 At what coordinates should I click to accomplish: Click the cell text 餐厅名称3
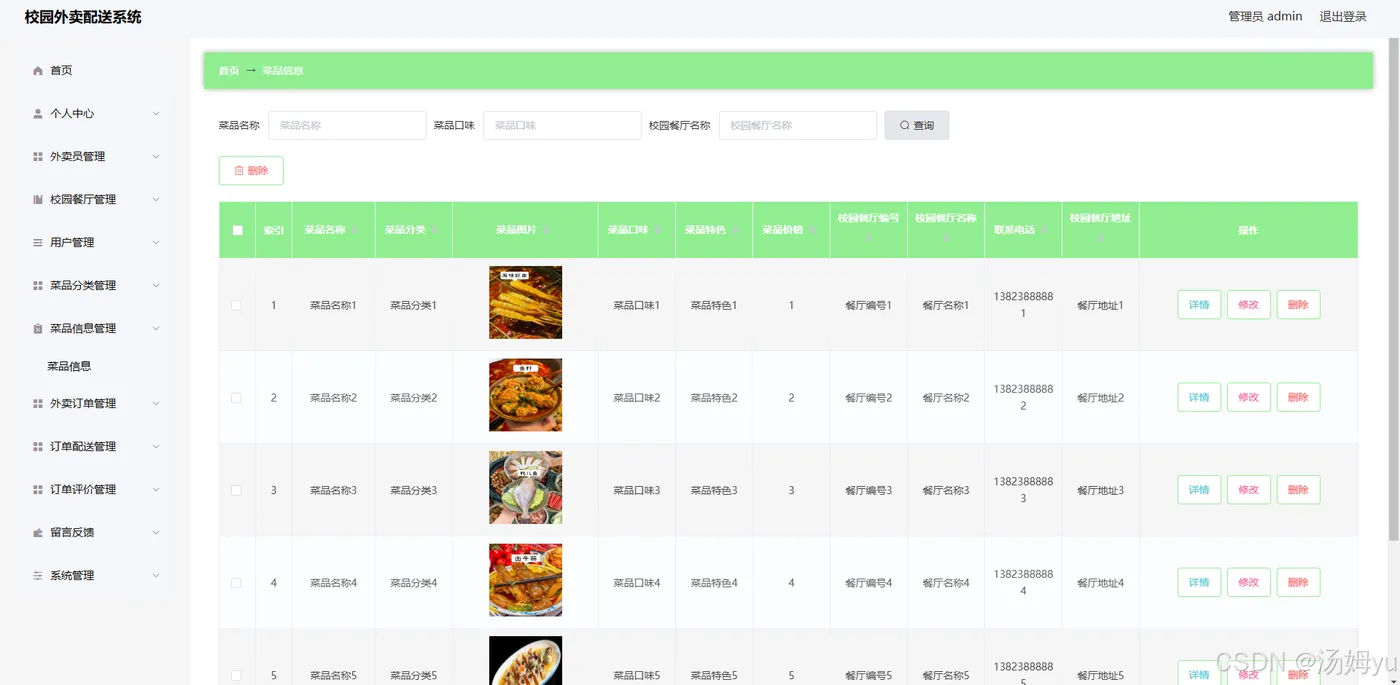[946, 491]
